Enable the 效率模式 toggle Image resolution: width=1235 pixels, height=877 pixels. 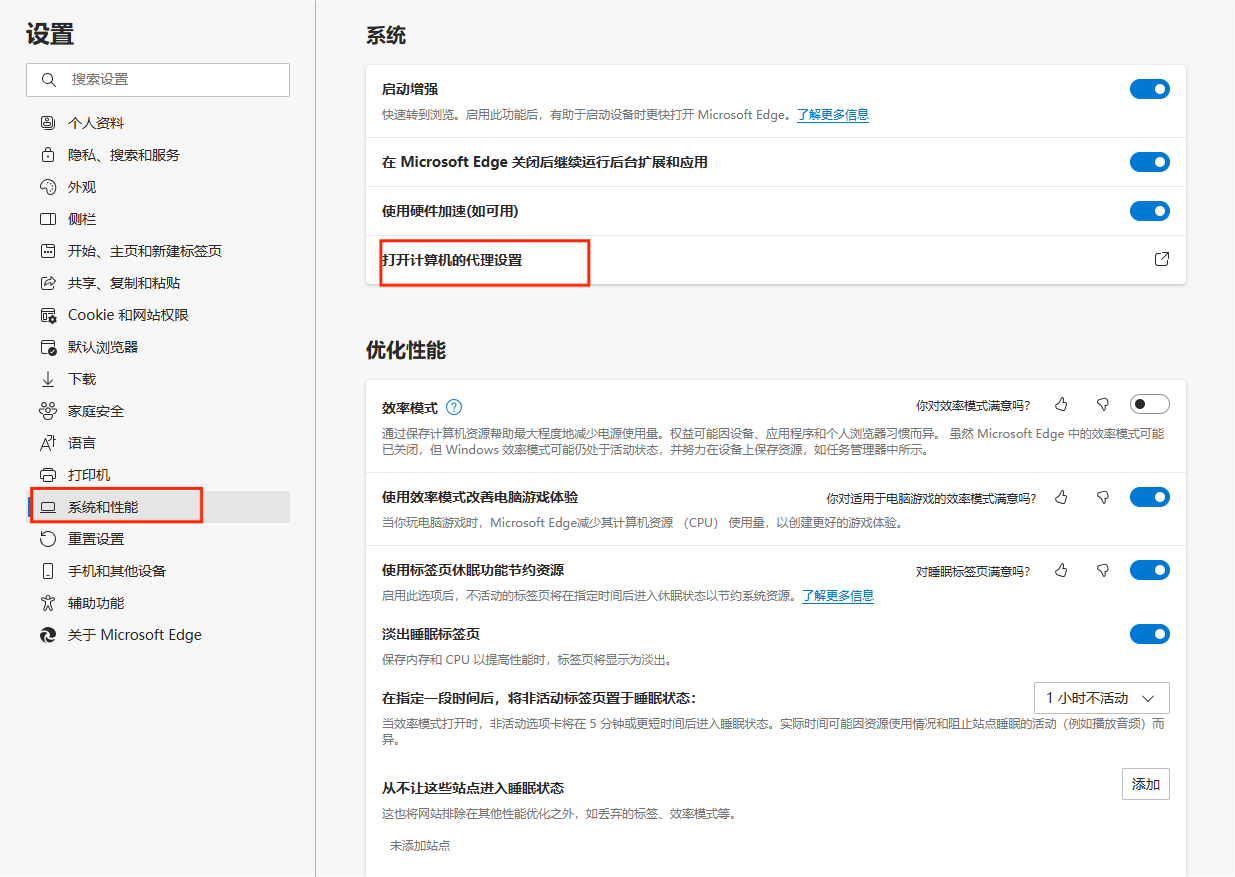(x=1149, y=405)
